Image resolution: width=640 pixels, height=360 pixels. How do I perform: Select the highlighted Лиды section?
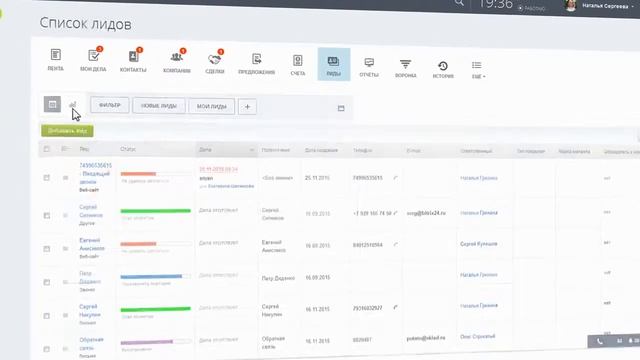click(334, 64)
